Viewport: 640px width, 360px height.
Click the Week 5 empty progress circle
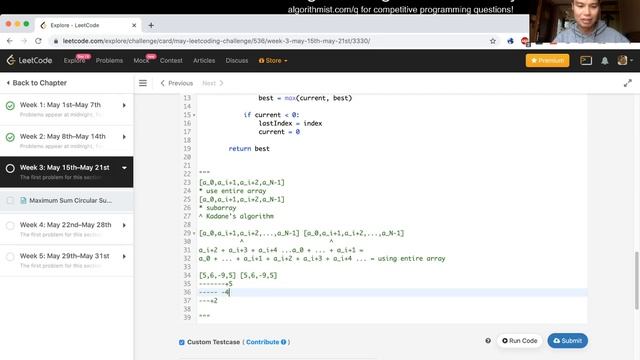10,257
